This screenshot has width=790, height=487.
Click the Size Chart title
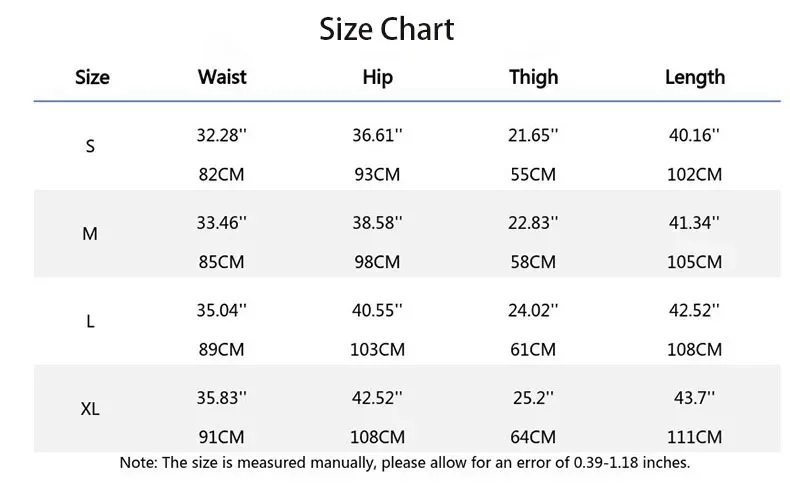[387, 29]
